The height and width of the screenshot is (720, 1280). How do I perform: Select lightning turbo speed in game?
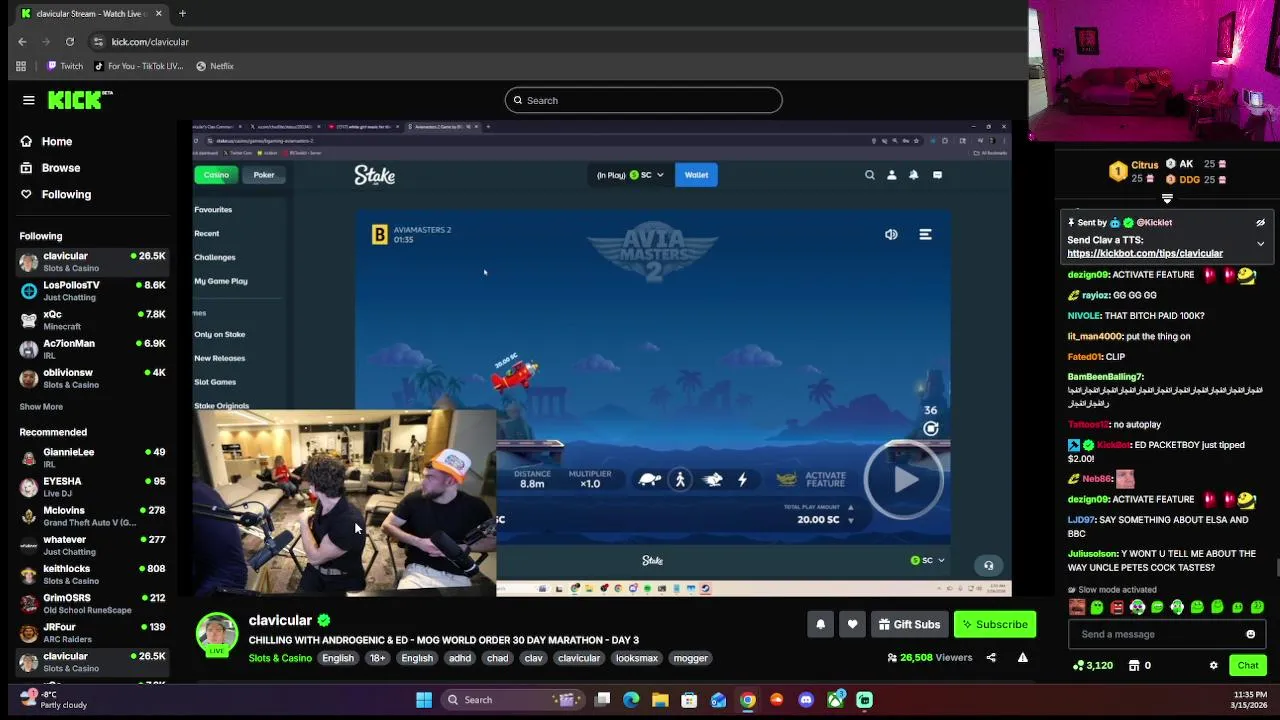[x=742, y=480]
